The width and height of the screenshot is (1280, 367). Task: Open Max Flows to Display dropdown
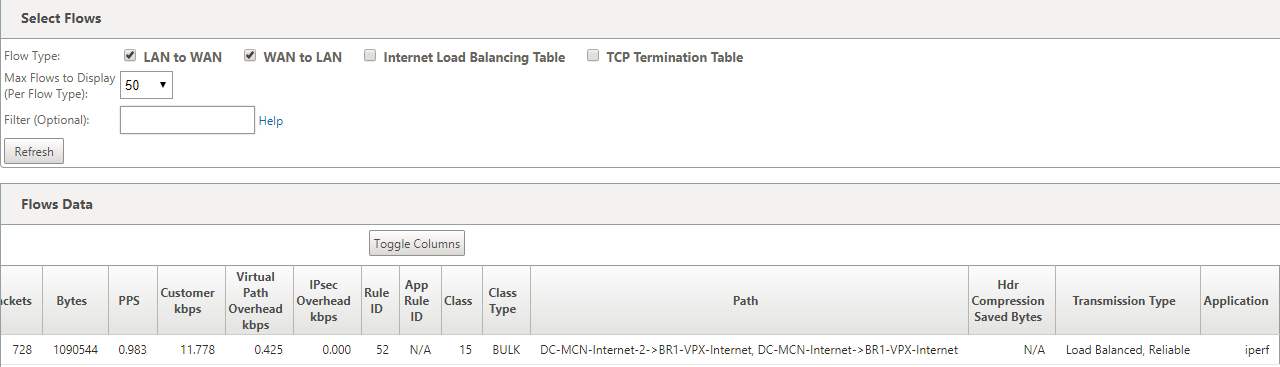pyautogui.click(x=147, y=85)
